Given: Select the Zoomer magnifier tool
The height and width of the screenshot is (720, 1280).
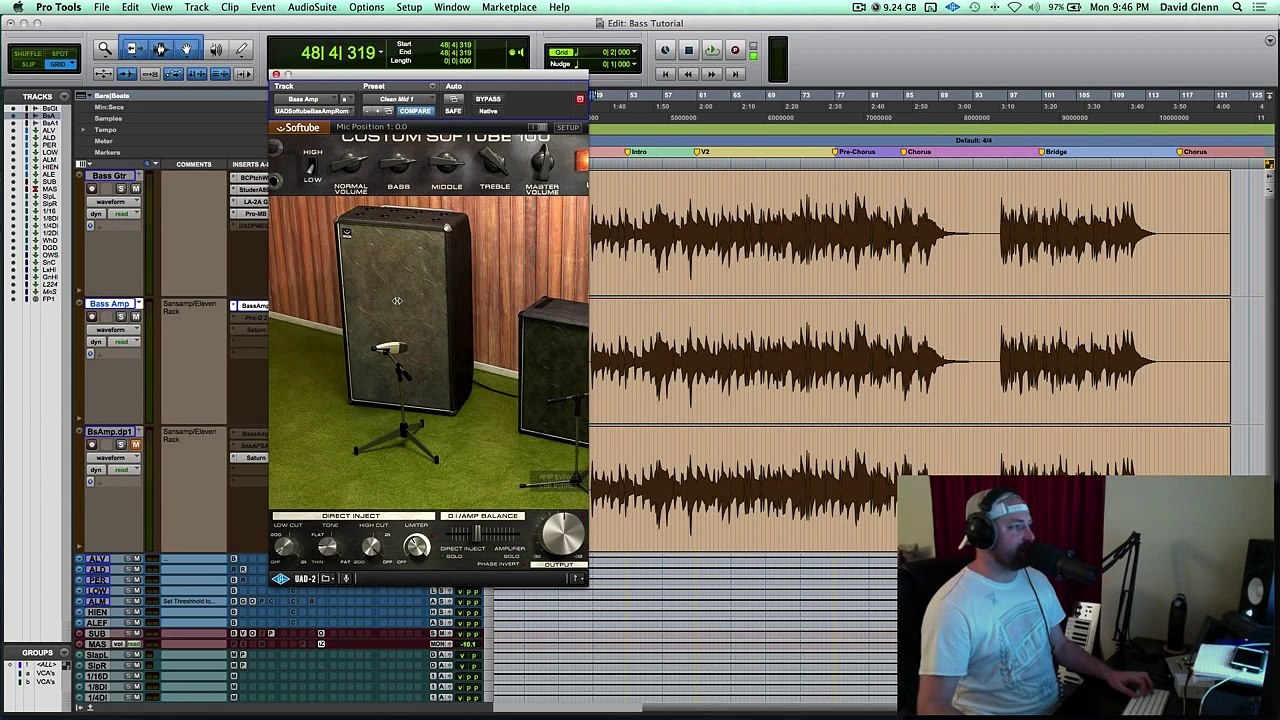Looking at the screenshot, I should click(x=104, y=49).
